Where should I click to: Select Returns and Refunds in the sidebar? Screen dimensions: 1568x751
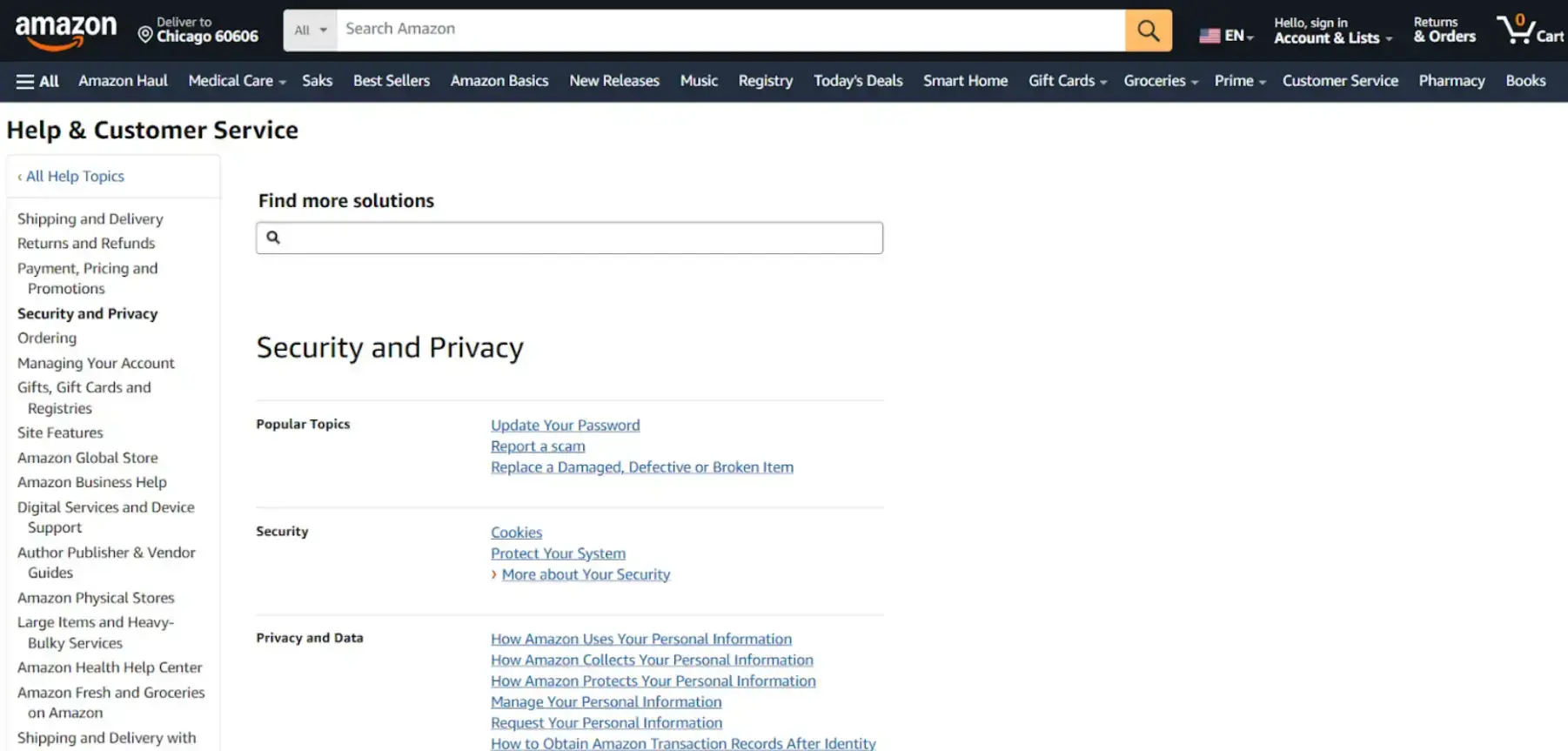point(85,243)
